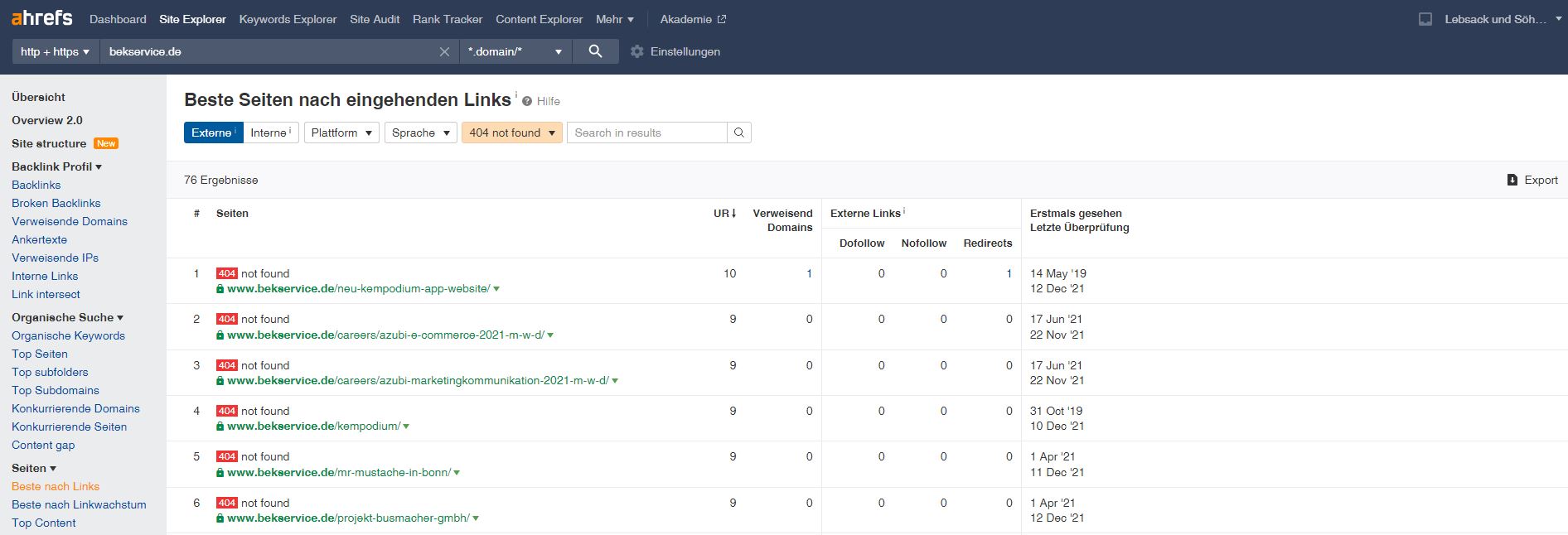Open Konkurrierende Seiten in sidebar
Screen dimensions: 1568x535
pyautogui.click(x=69, y=427)
